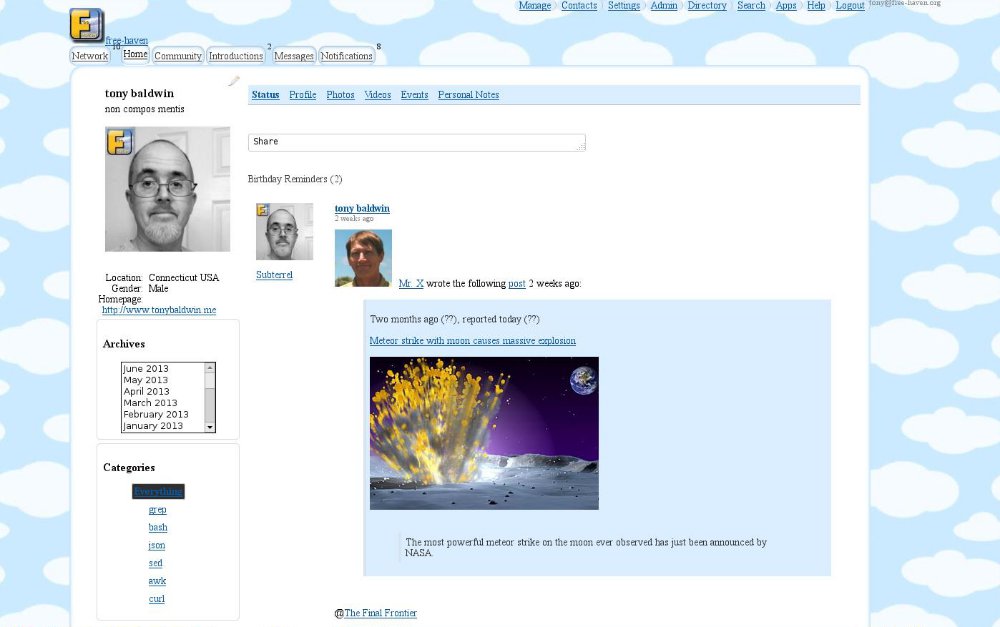The height and width of the screenshot is (627, 1000).
Task: Filter posts by sed category
Action: pyautogui.click(x=156, y=563)
